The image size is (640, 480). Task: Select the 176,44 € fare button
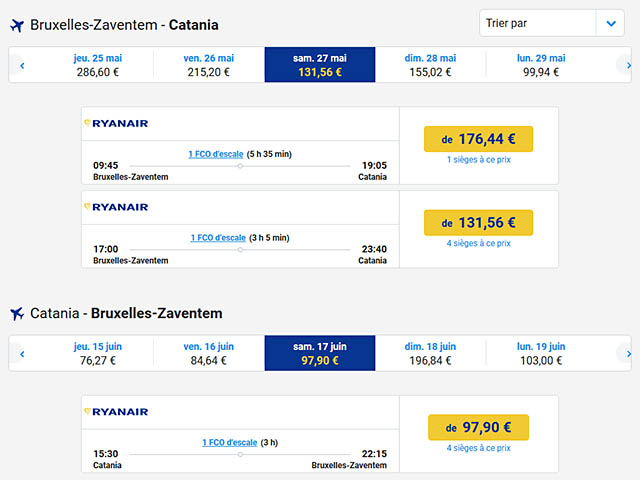(478, 139)
